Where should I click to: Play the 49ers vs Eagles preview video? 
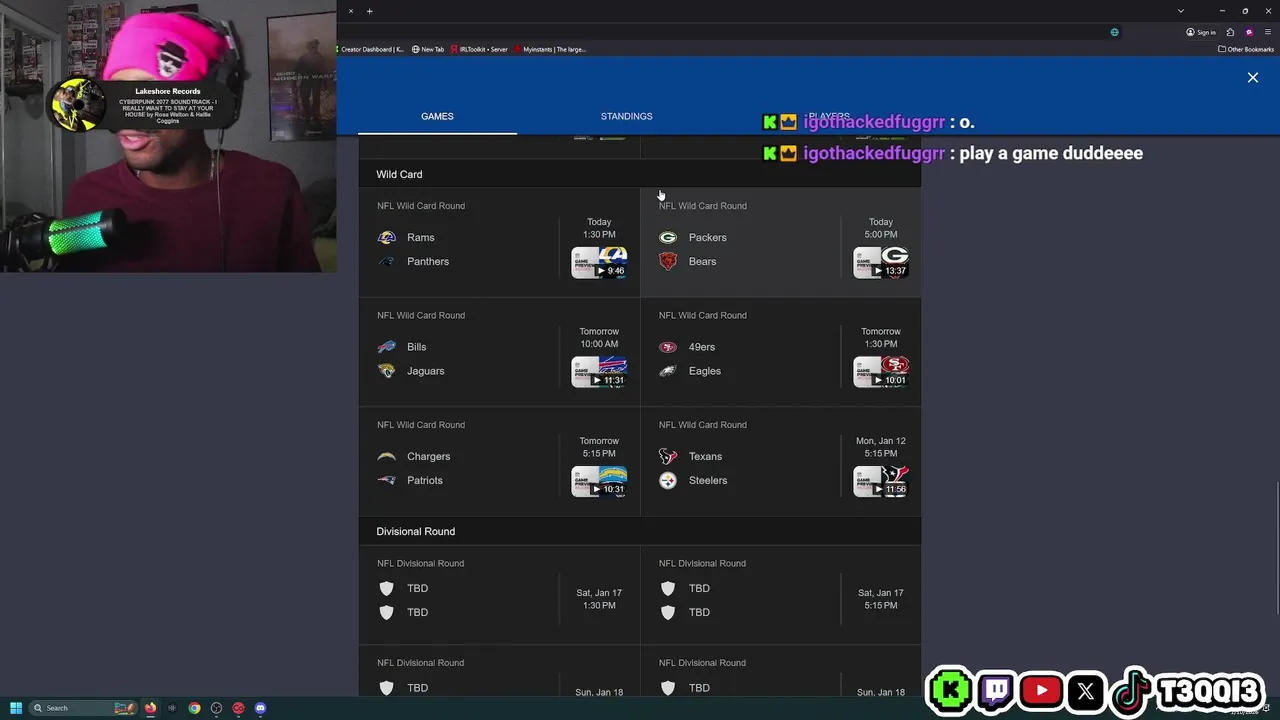[881, 371]
